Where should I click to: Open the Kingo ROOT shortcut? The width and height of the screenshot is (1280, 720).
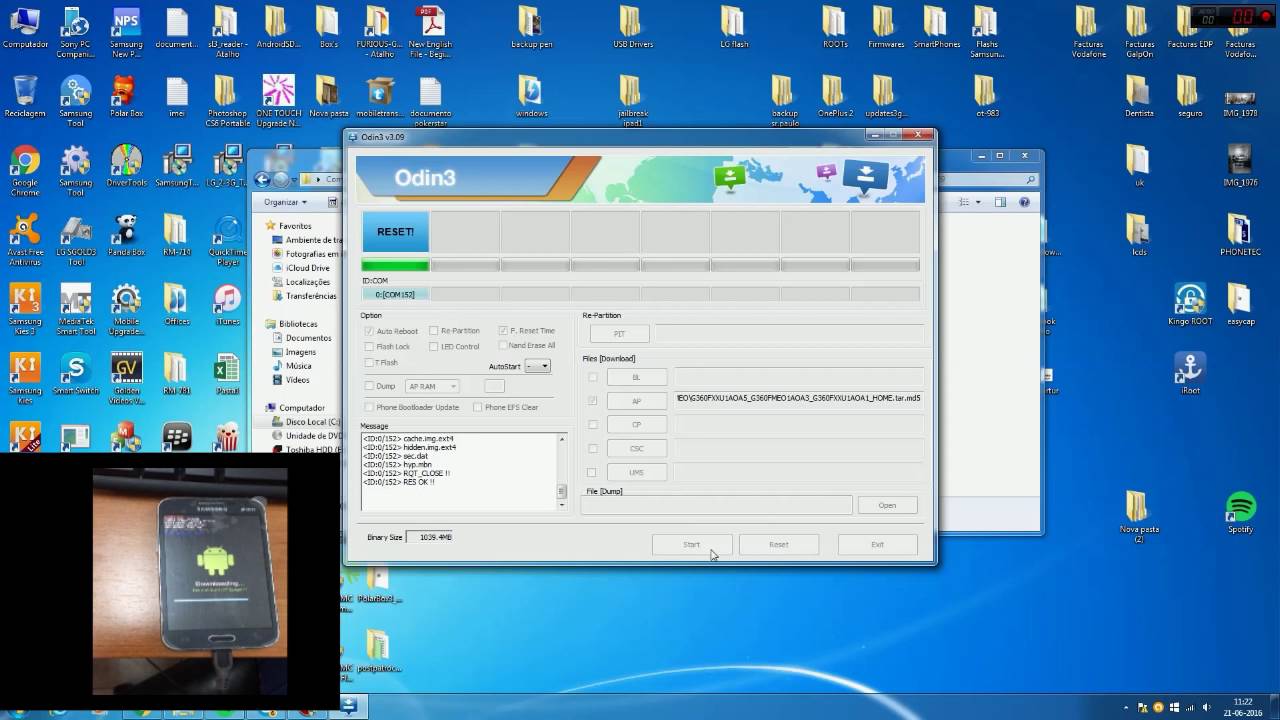tap(1189, 305)
